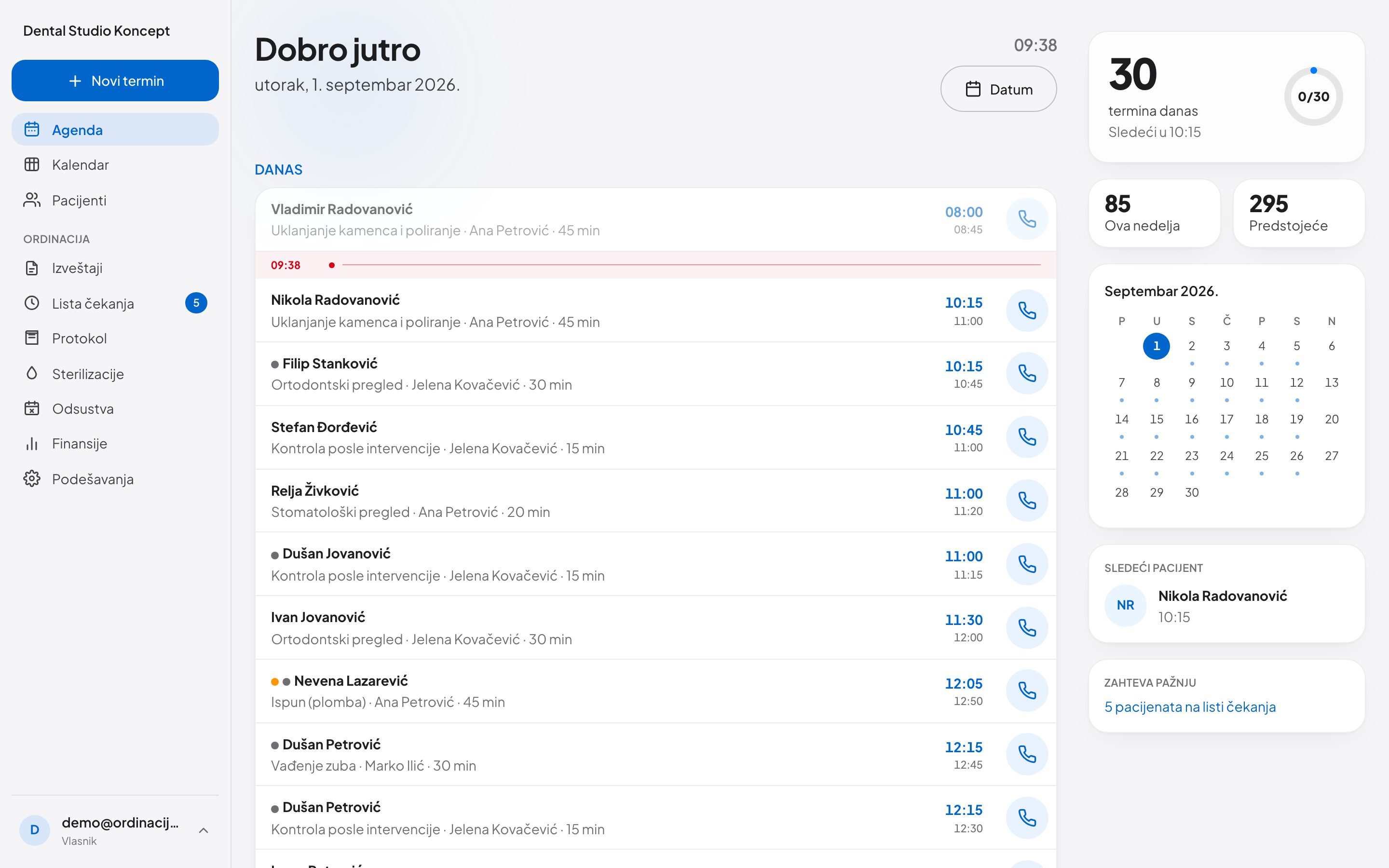Click the NR avatar of next patient

[x=1125, y=605]
